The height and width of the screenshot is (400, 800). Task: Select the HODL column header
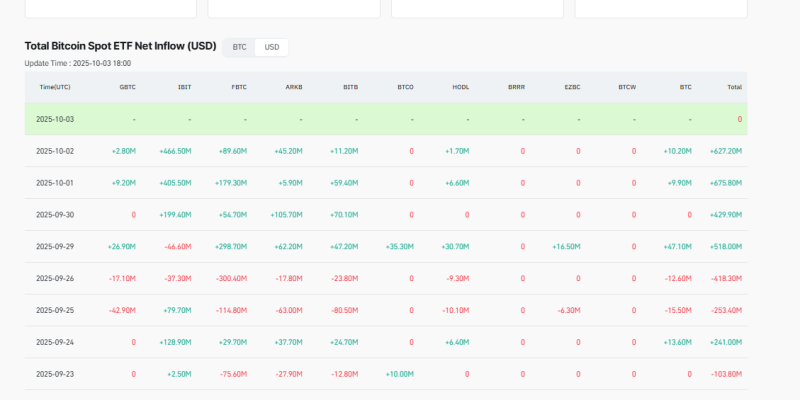(460, 87)
